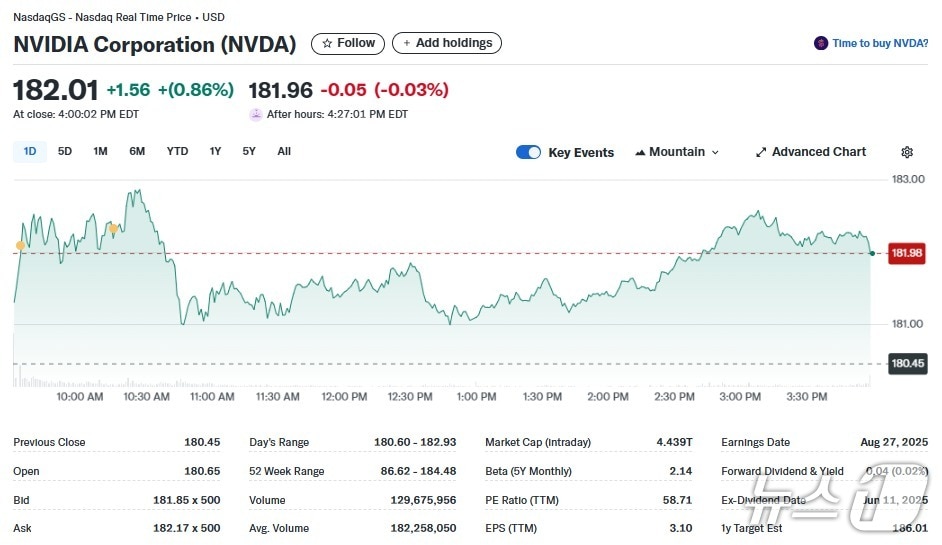This screenshot has height=545, width=942.
Task: Switch to the 5D range
Action: [x=65, y=151]
